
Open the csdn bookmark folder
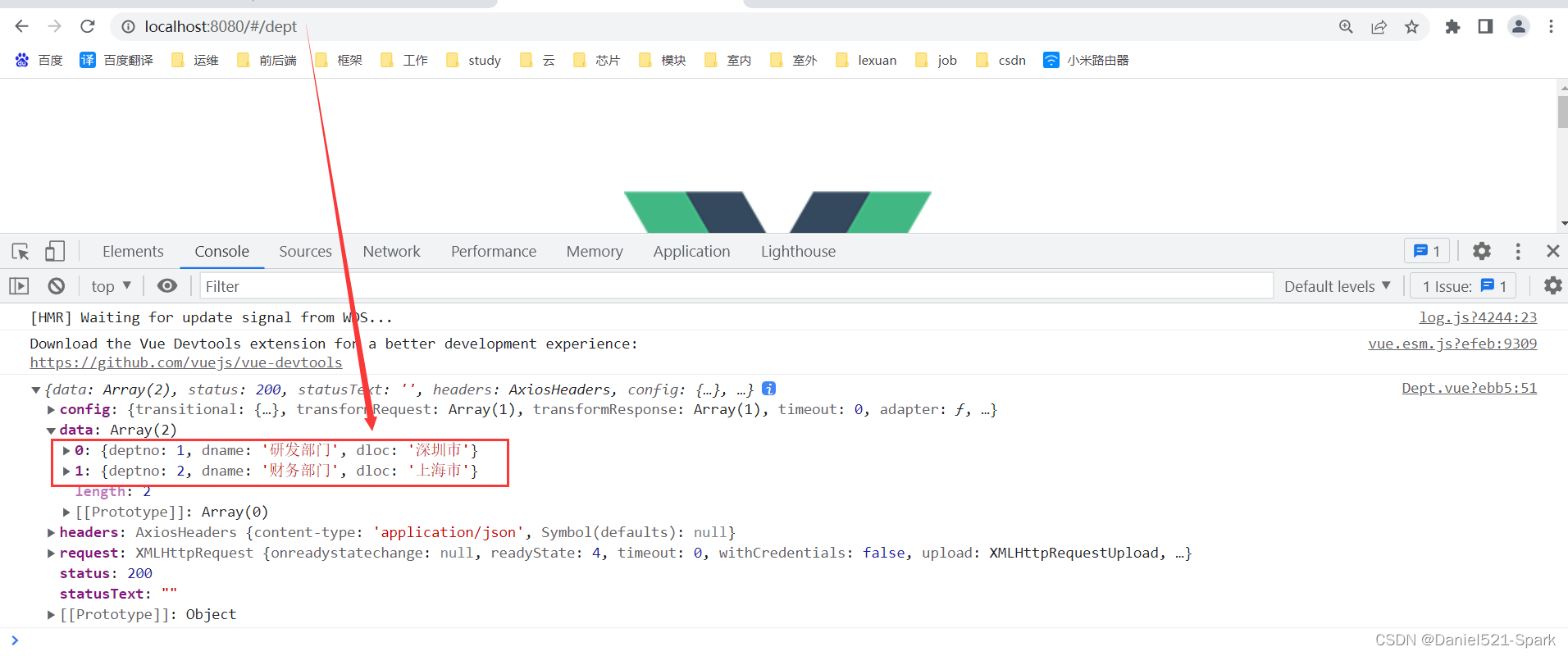point(1001,60)
